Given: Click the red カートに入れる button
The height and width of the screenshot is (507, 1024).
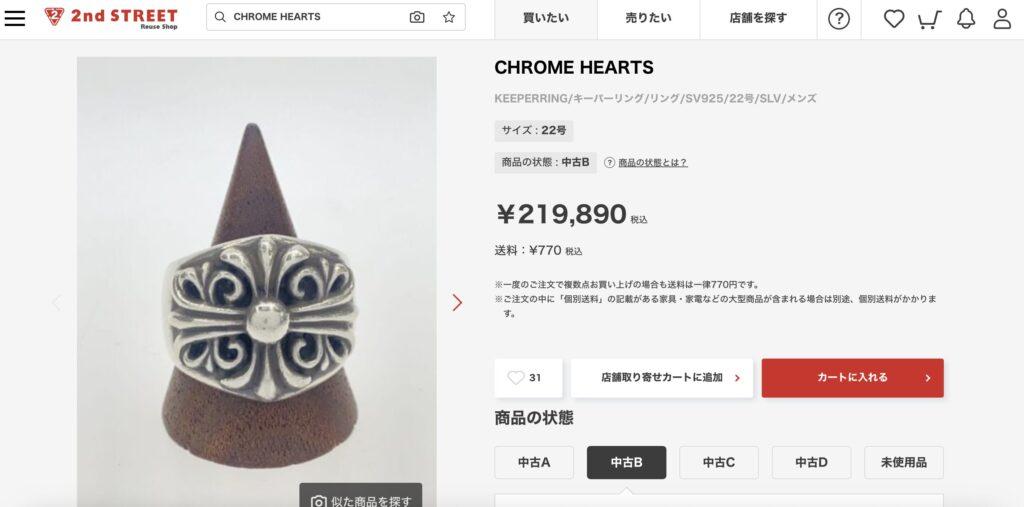Looking at the screenshot, I should point(852,378).
